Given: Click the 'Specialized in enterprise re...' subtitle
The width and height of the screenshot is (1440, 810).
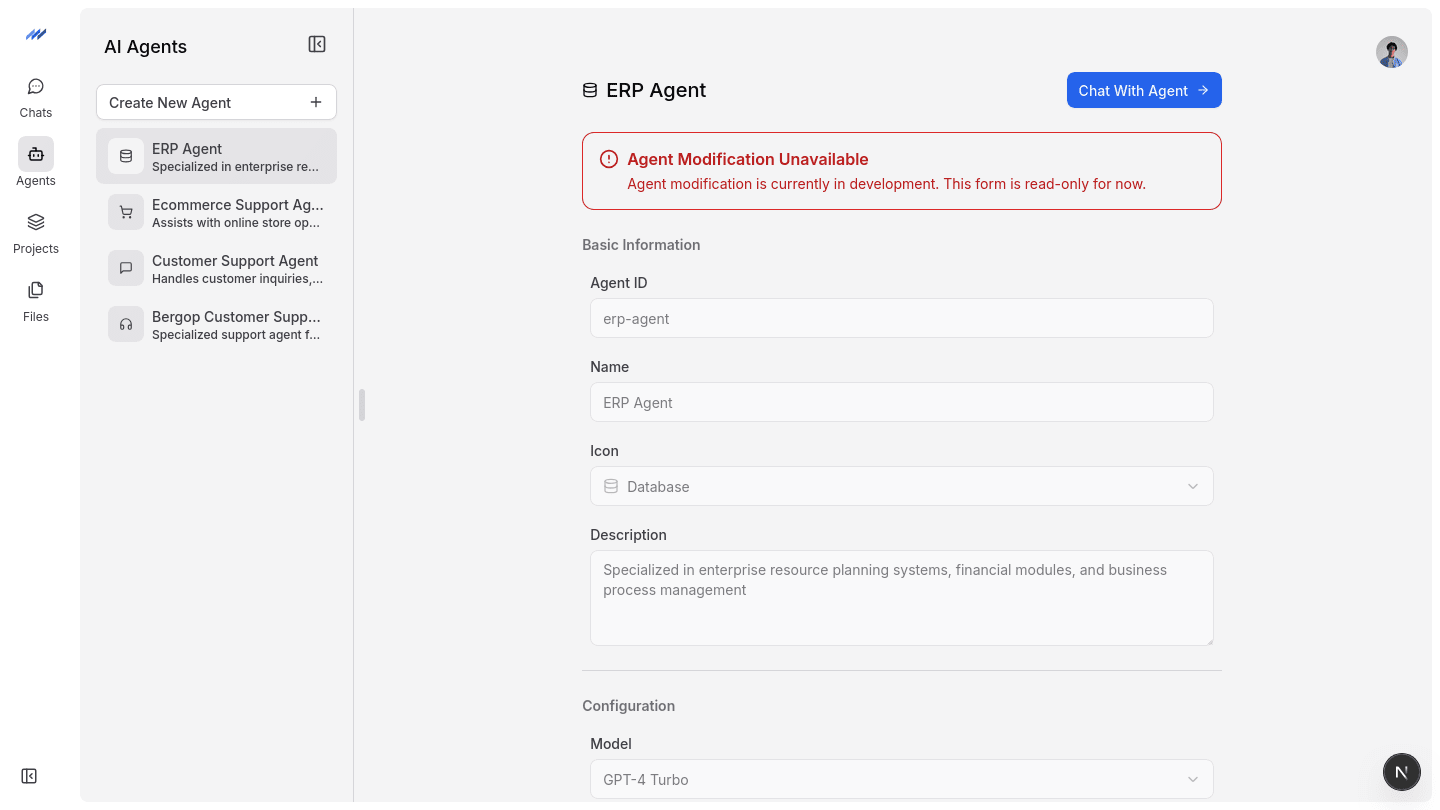Looking at the screenshot, I should tap(236, 167).
